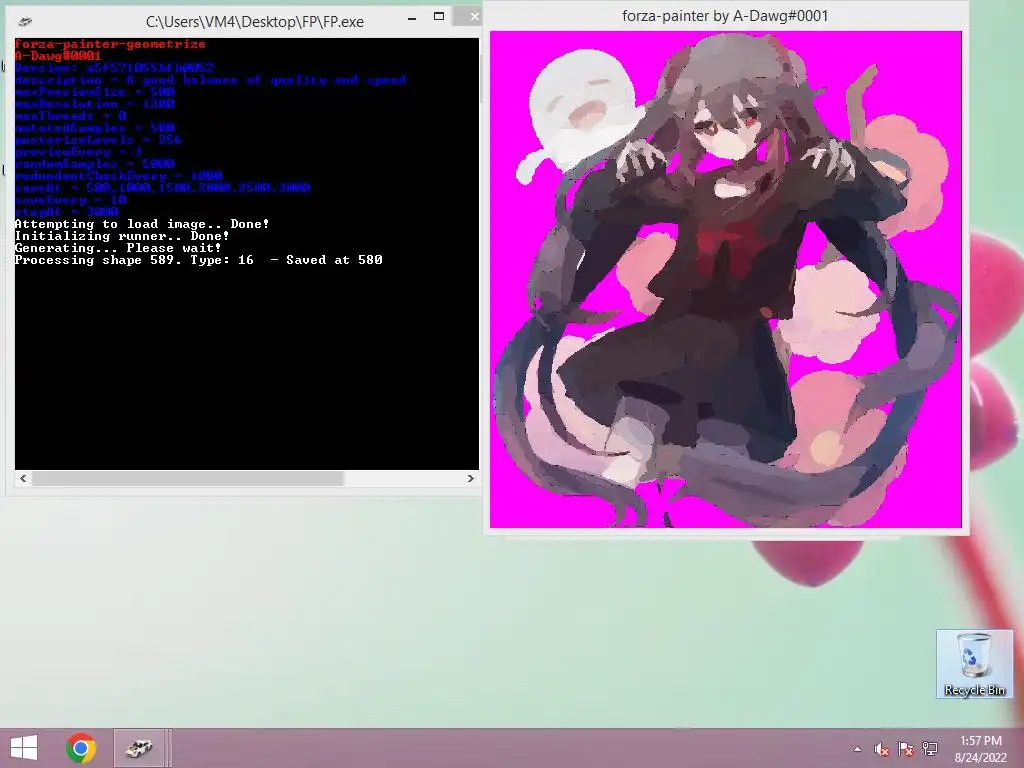Open the Windows Start menu
Viewport: 1024px width, 768px height.
[x=24, y=748]
